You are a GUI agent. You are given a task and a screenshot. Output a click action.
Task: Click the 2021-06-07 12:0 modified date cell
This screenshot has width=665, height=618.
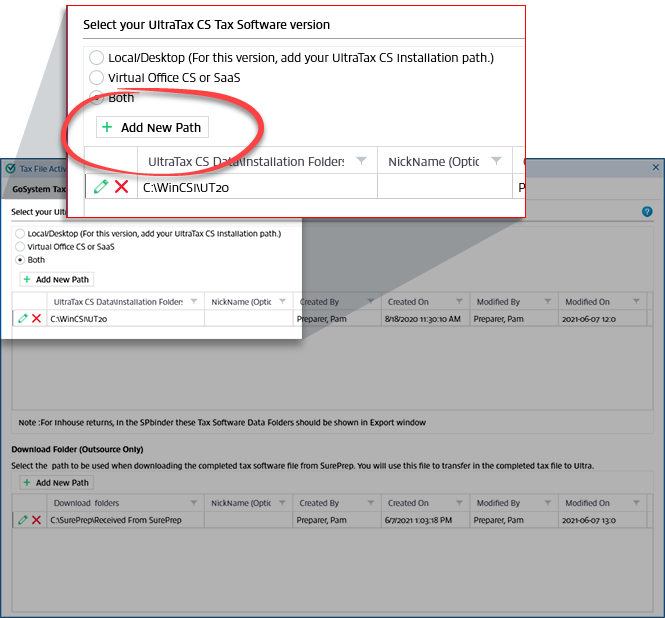tap(603, 319)
